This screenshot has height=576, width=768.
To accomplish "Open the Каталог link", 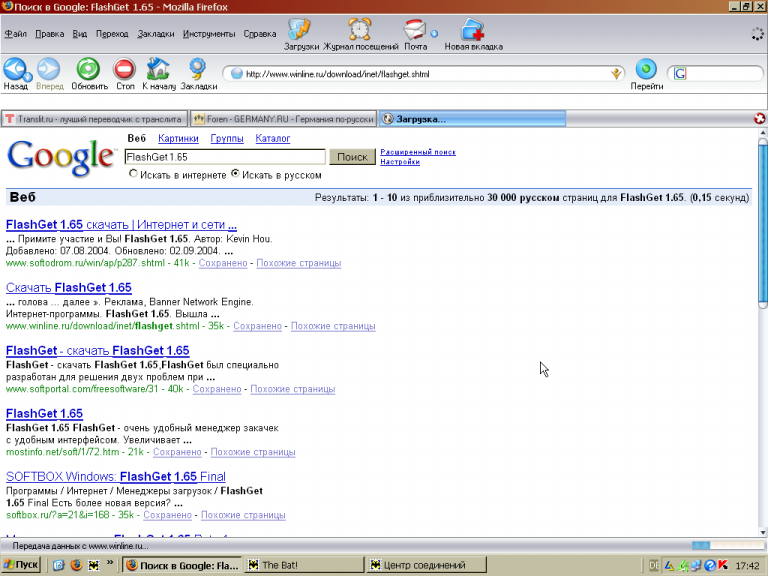I will (x=273, y=139).
